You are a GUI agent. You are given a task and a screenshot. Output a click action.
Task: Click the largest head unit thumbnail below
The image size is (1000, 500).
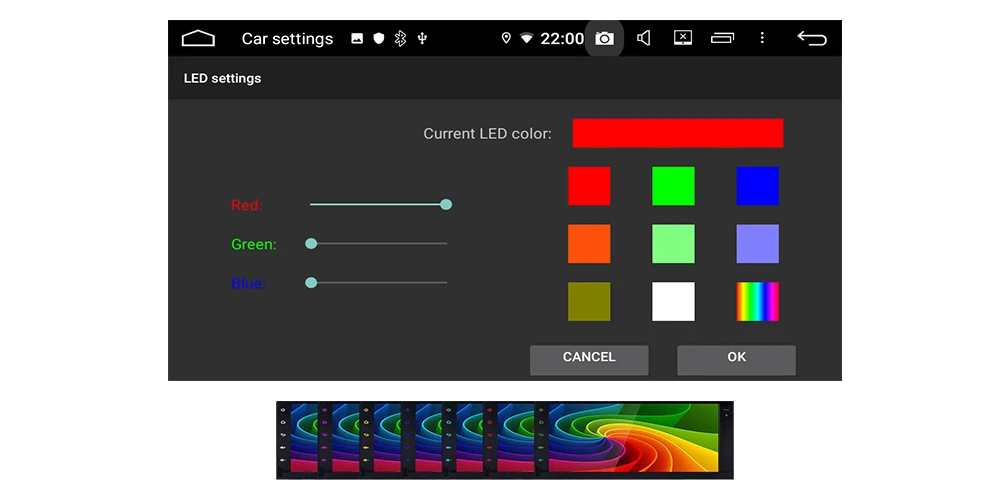pyautogui.click(x=635, y=440)
